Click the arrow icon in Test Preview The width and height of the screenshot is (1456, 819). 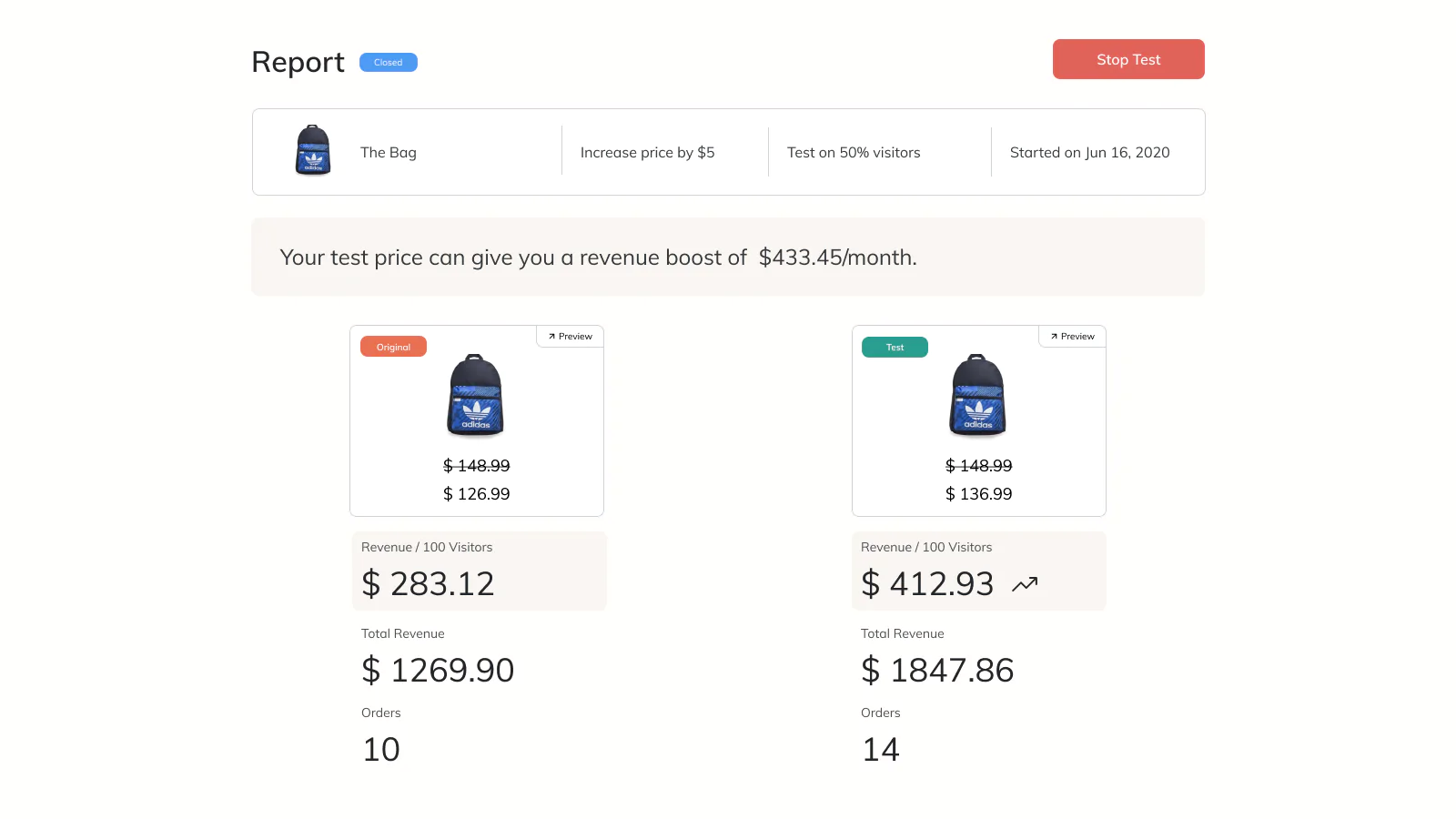pos(1054,337)
